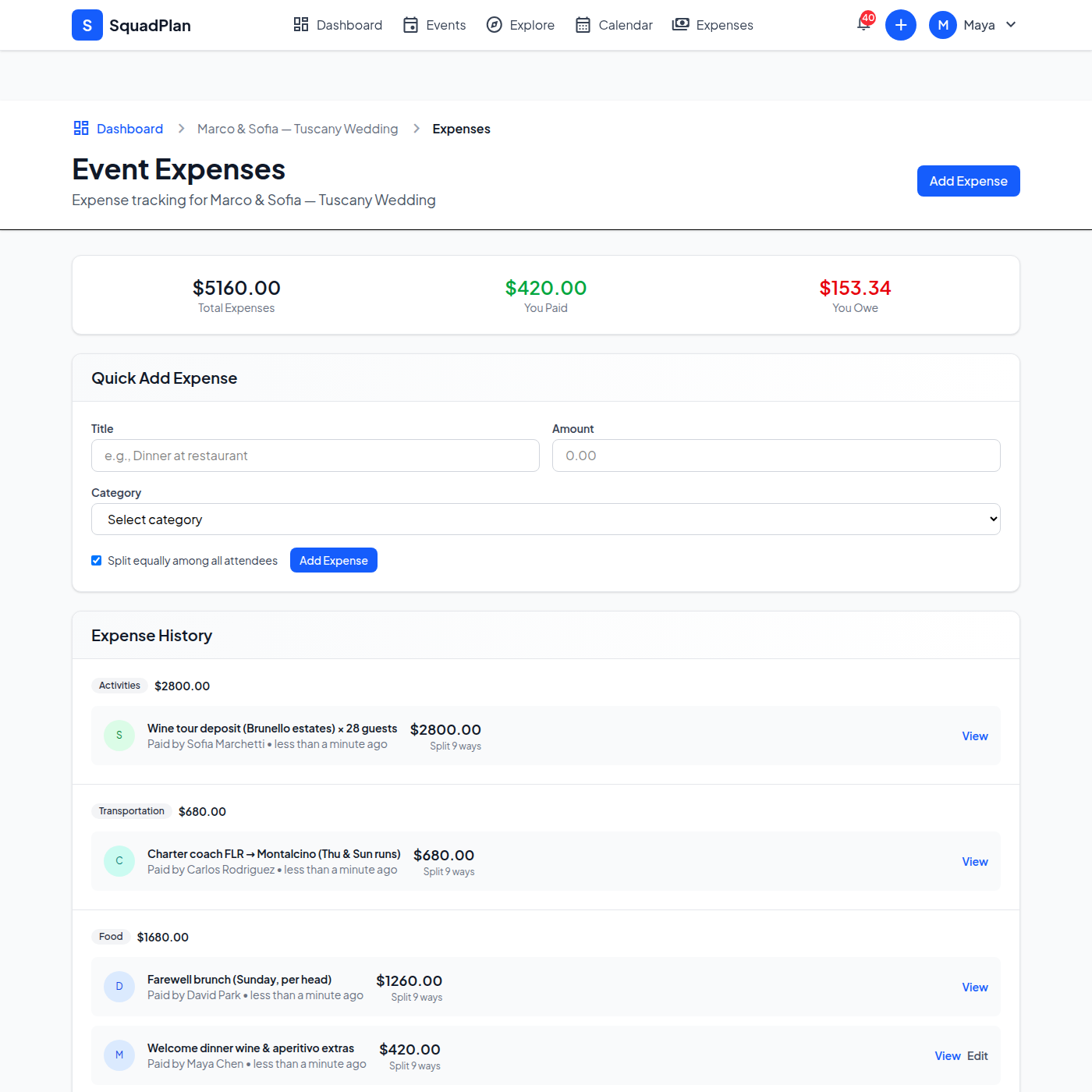Open the Select category dropdown

coord(545,519)
